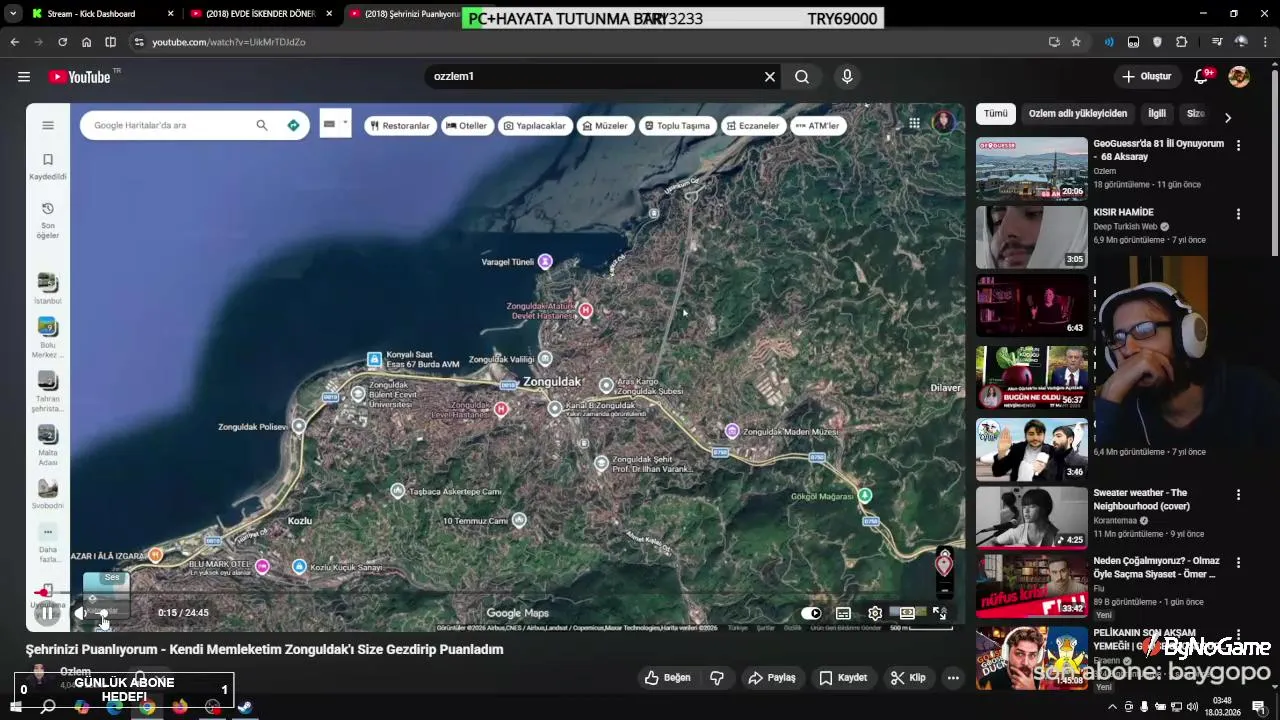Start voice search with the microphone
Screen dimensions: 1280x720
pos(847,76)
